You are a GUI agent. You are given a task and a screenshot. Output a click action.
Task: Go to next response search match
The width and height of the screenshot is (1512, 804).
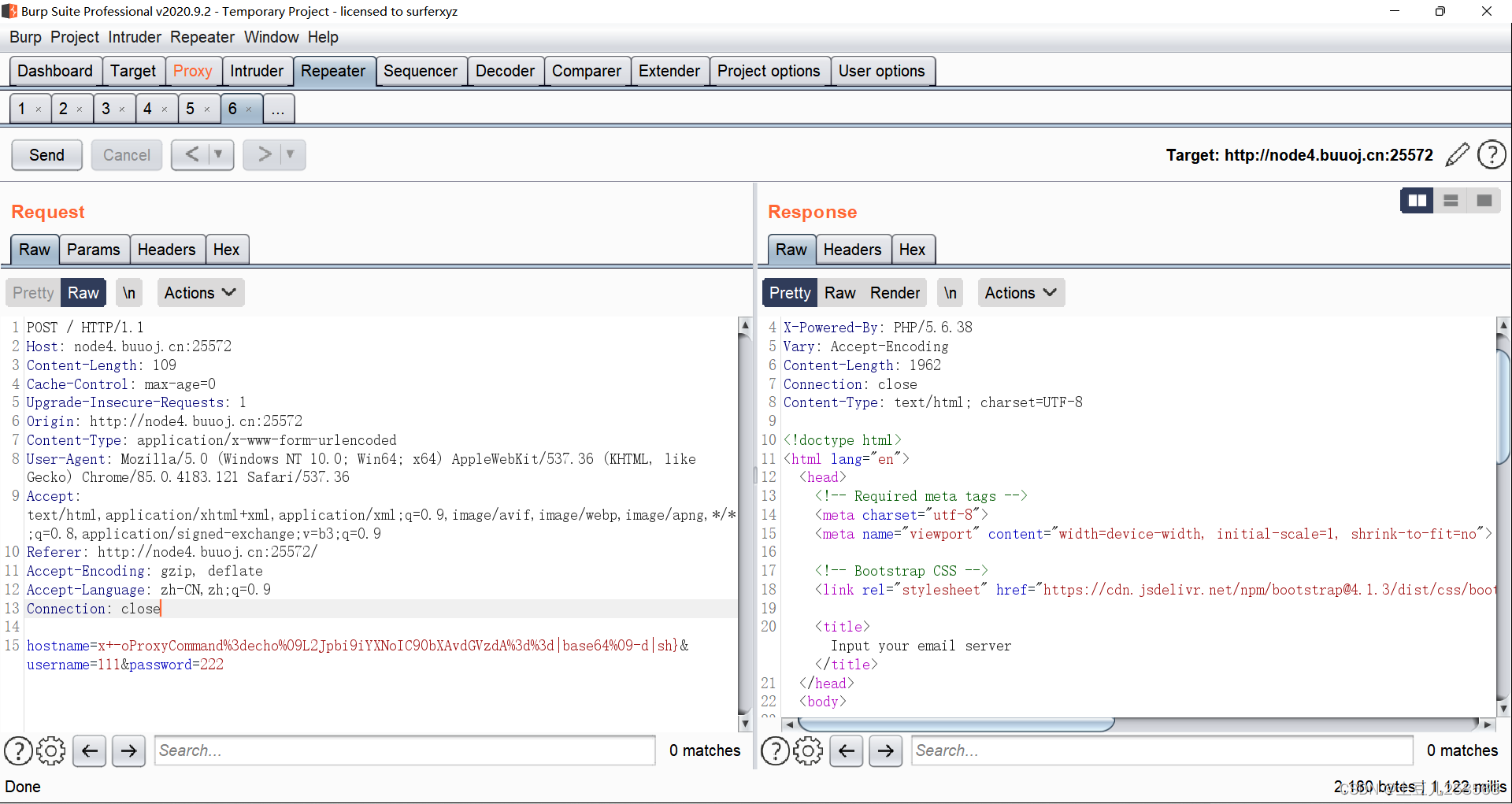885,750
